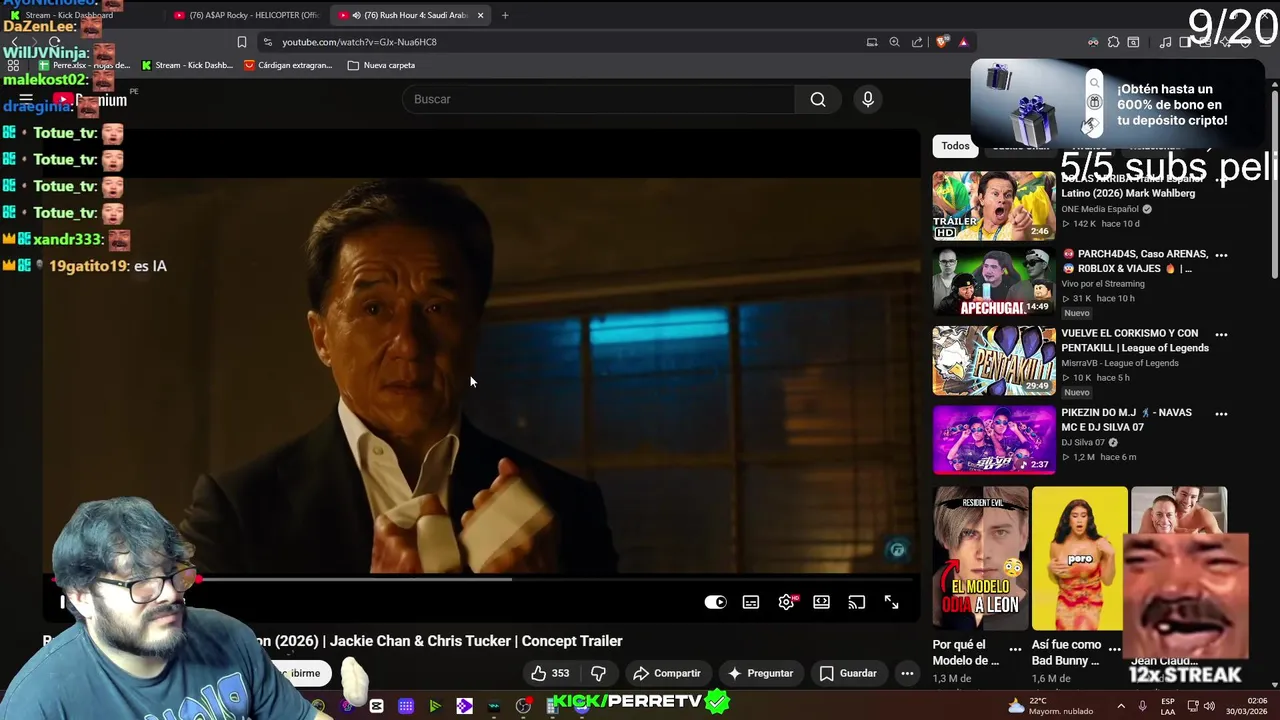This screenshot has width=1280, height=720.
Task: Click the Compartir share button
Action: pos(667,673)
